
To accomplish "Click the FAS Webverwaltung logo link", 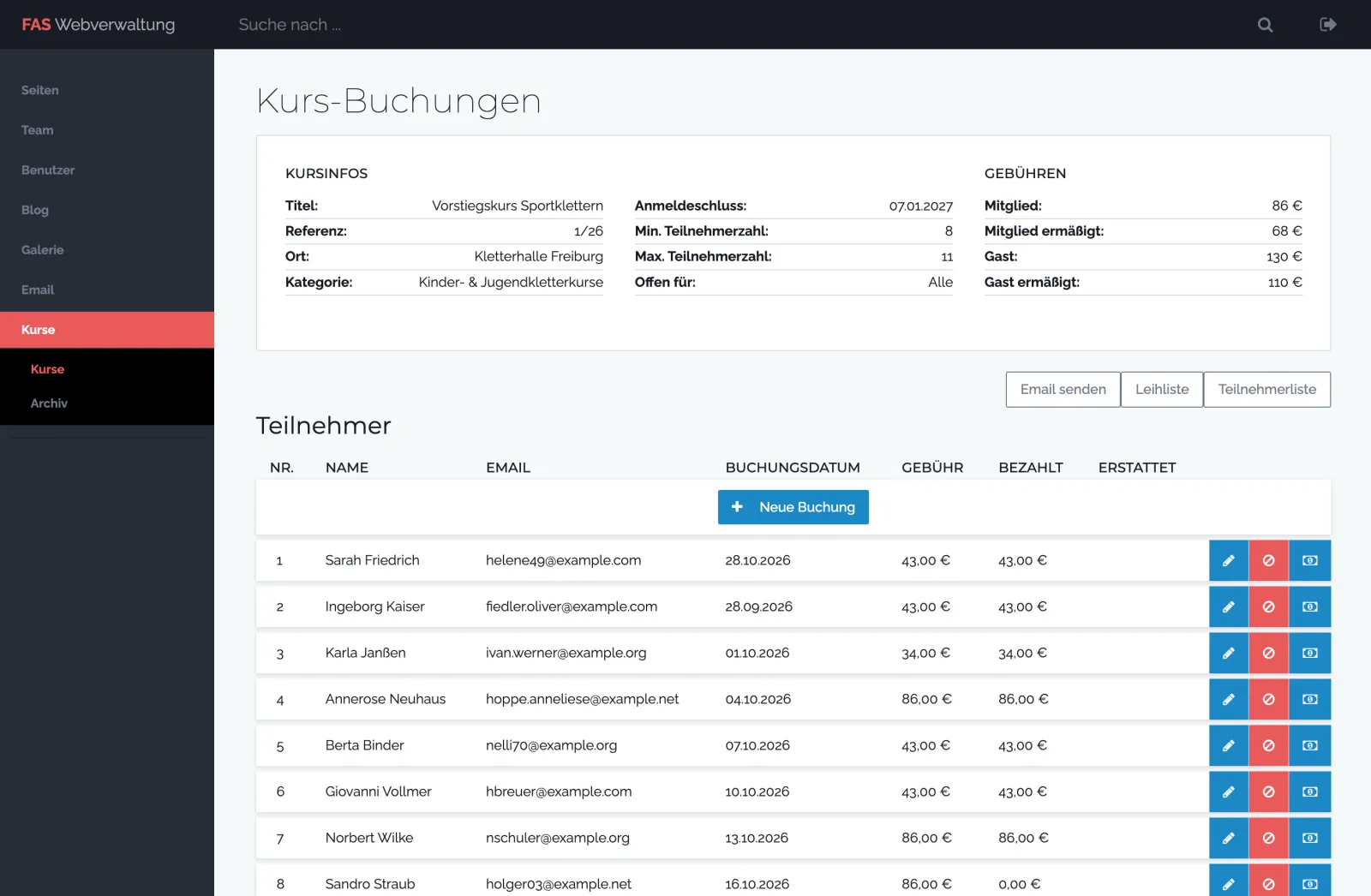I will tap(99, 25).
